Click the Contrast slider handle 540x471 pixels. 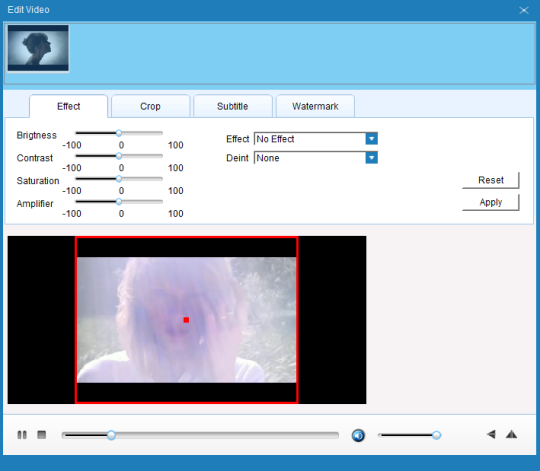point(119,156)
